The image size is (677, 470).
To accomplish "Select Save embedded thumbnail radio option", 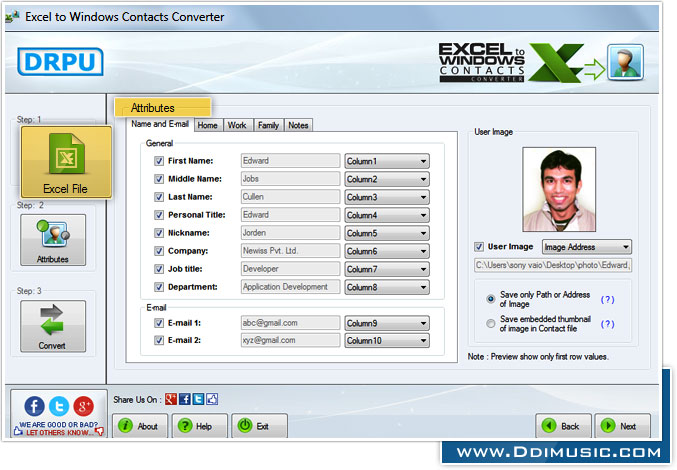I will click(x=490, y=323).
